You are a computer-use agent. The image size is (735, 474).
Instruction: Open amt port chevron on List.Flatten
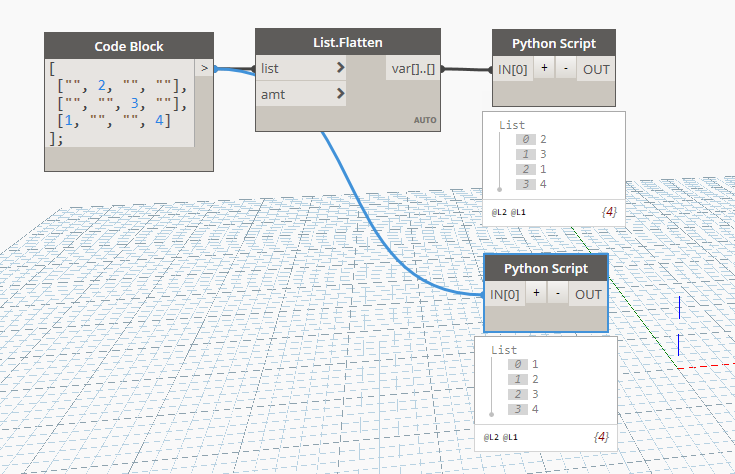pos(341,94)
